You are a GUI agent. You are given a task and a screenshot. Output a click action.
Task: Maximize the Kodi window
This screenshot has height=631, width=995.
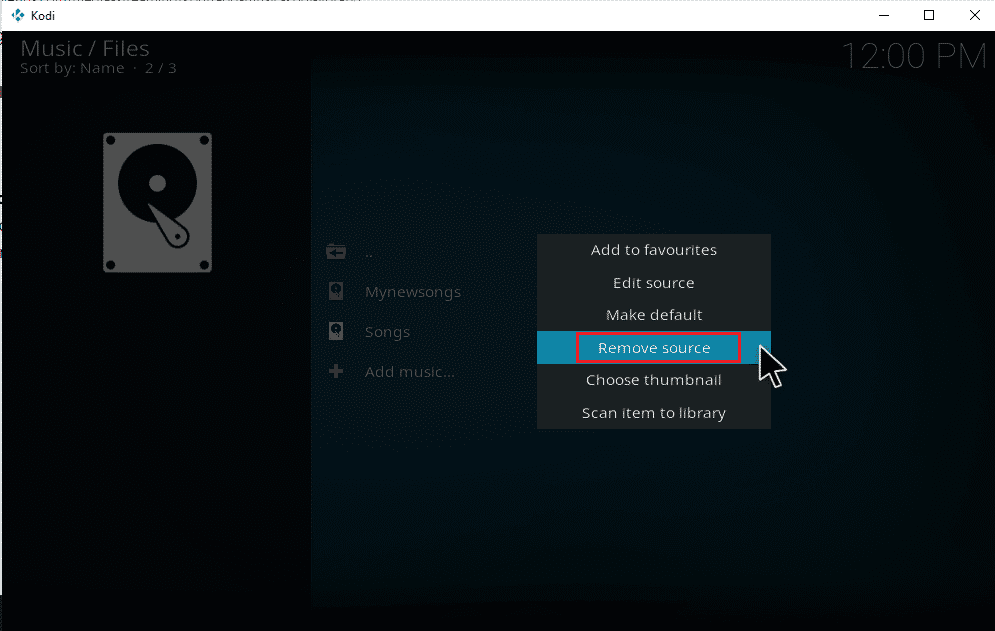tap(929, 15)
